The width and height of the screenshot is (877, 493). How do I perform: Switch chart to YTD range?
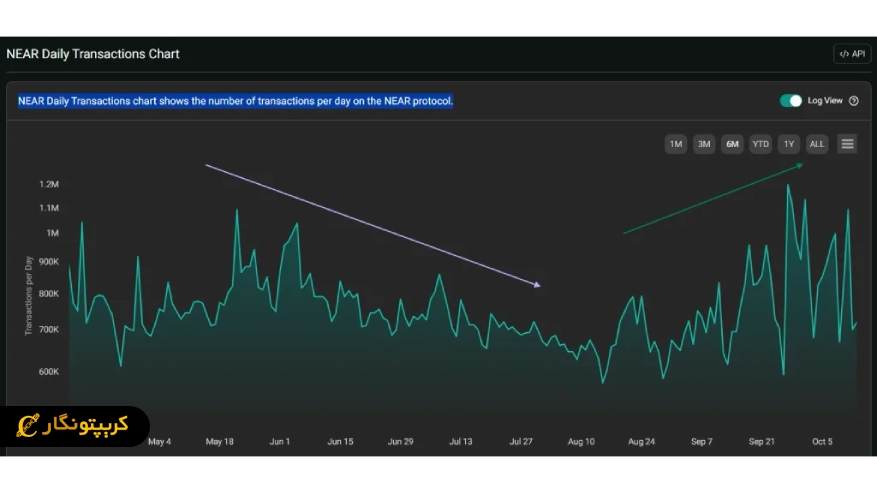click(760, 144)
